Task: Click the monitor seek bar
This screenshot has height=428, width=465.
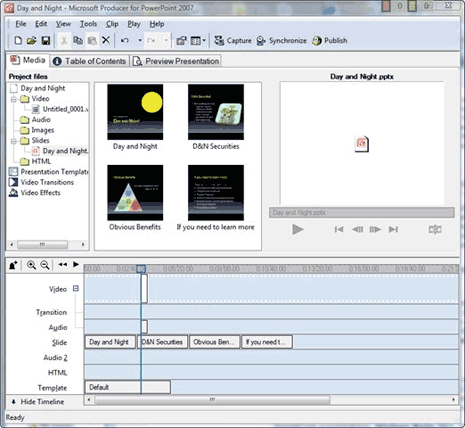Action: coord(362,213)
